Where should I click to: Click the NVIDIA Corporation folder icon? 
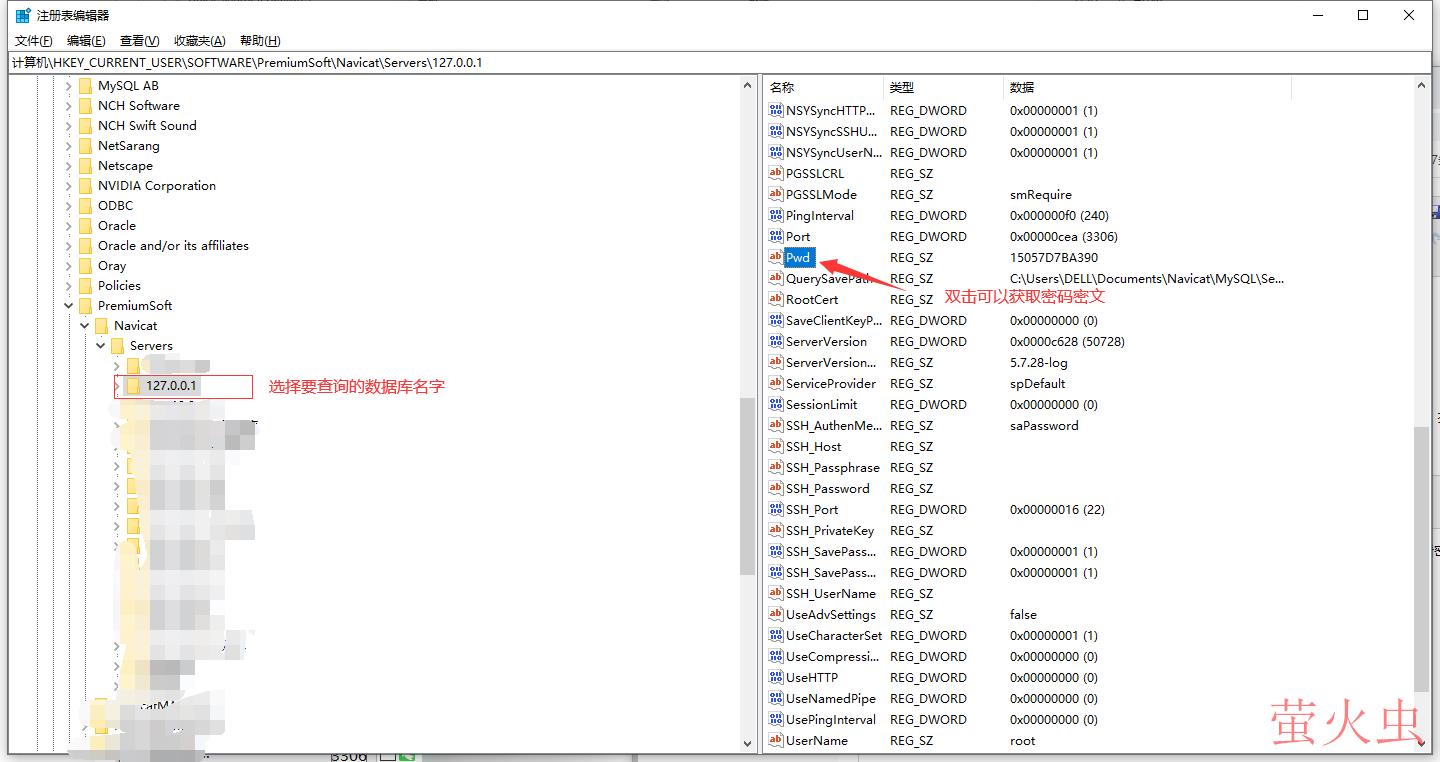click(x=85, y=186)
